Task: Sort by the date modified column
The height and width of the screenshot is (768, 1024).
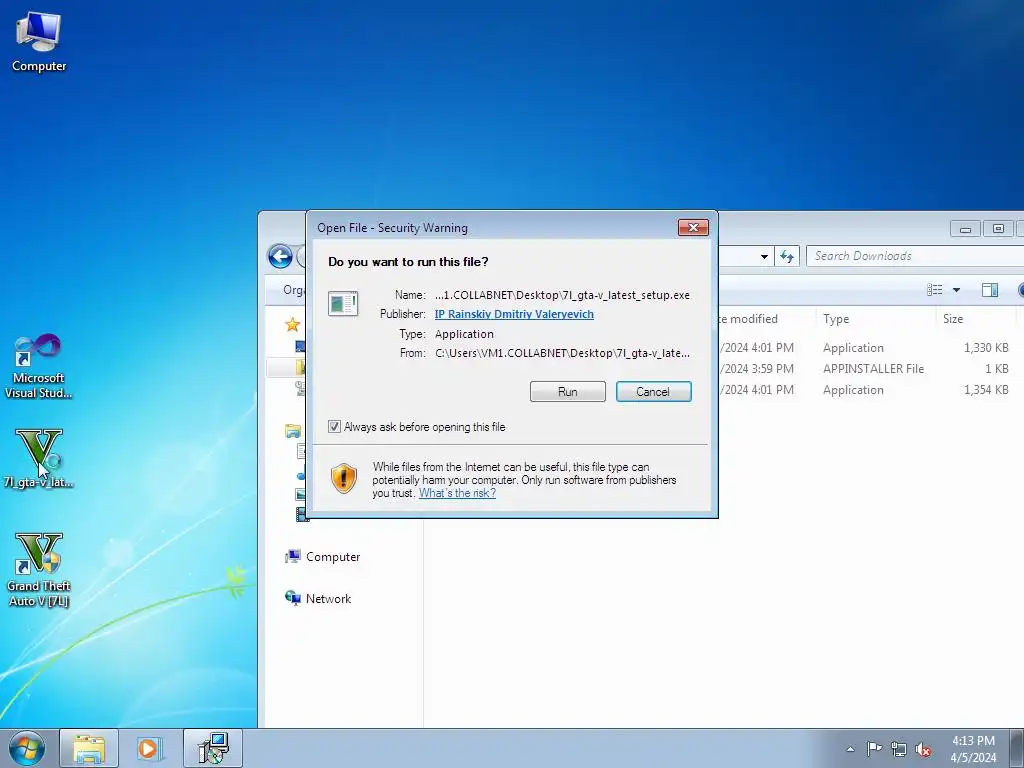Action: [748, 319]
